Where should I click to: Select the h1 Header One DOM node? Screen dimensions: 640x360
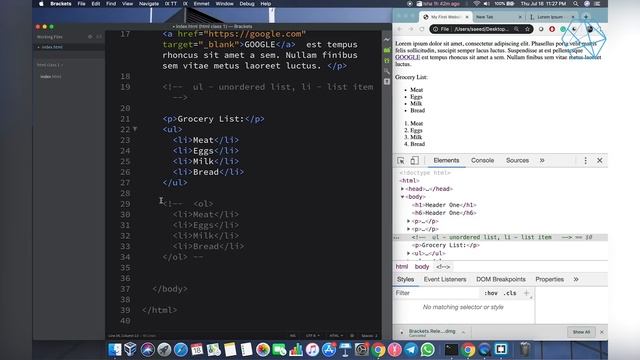point(444,205)
